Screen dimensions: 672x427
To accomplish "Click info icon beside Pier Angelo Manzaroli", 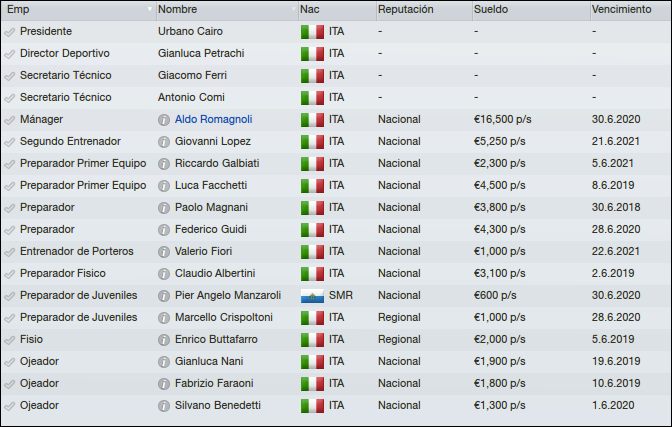I will (x=164, y=296).
